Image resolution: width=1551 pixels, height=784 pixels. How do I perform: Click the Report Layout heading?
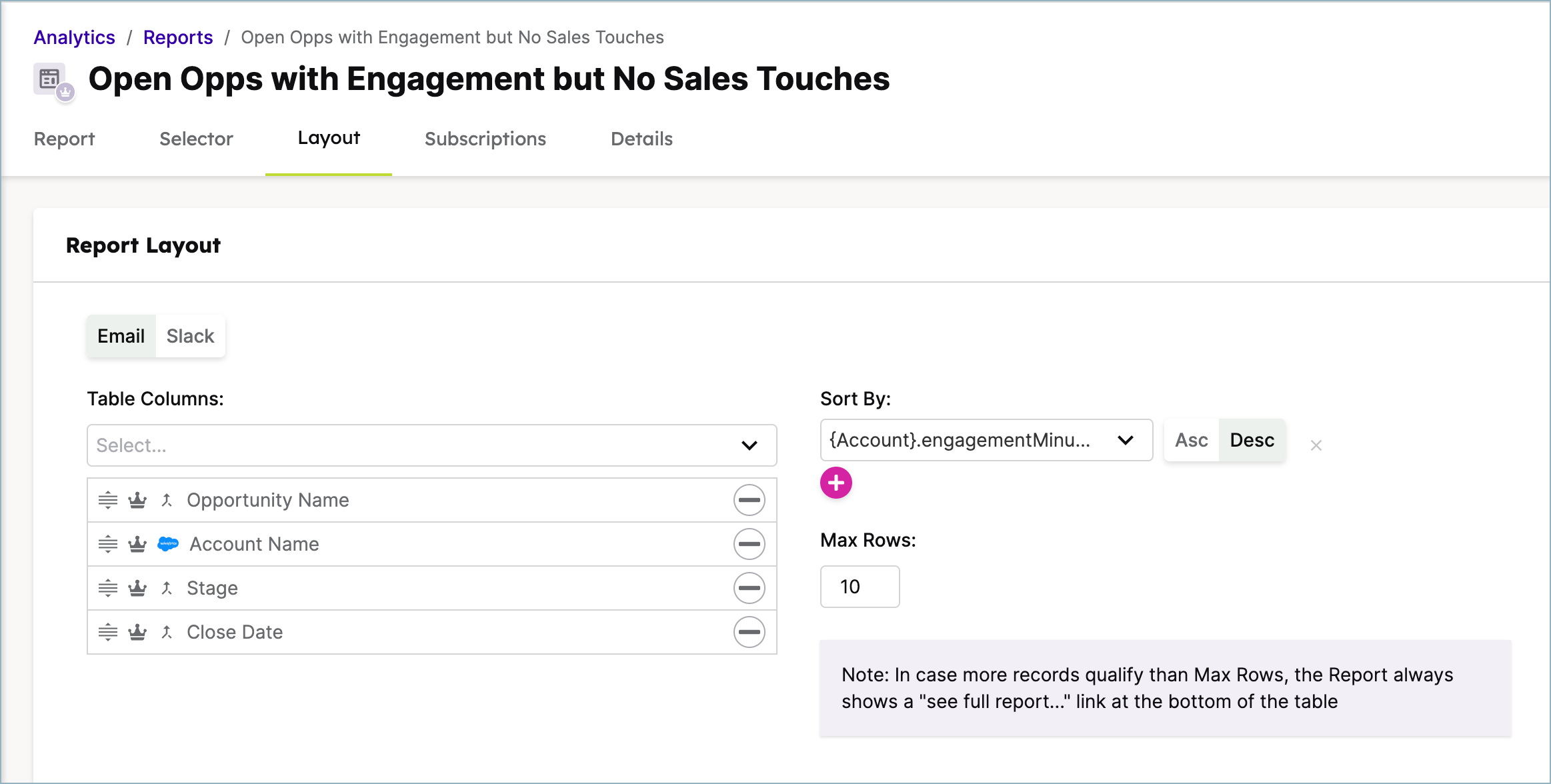coord(143,245)
